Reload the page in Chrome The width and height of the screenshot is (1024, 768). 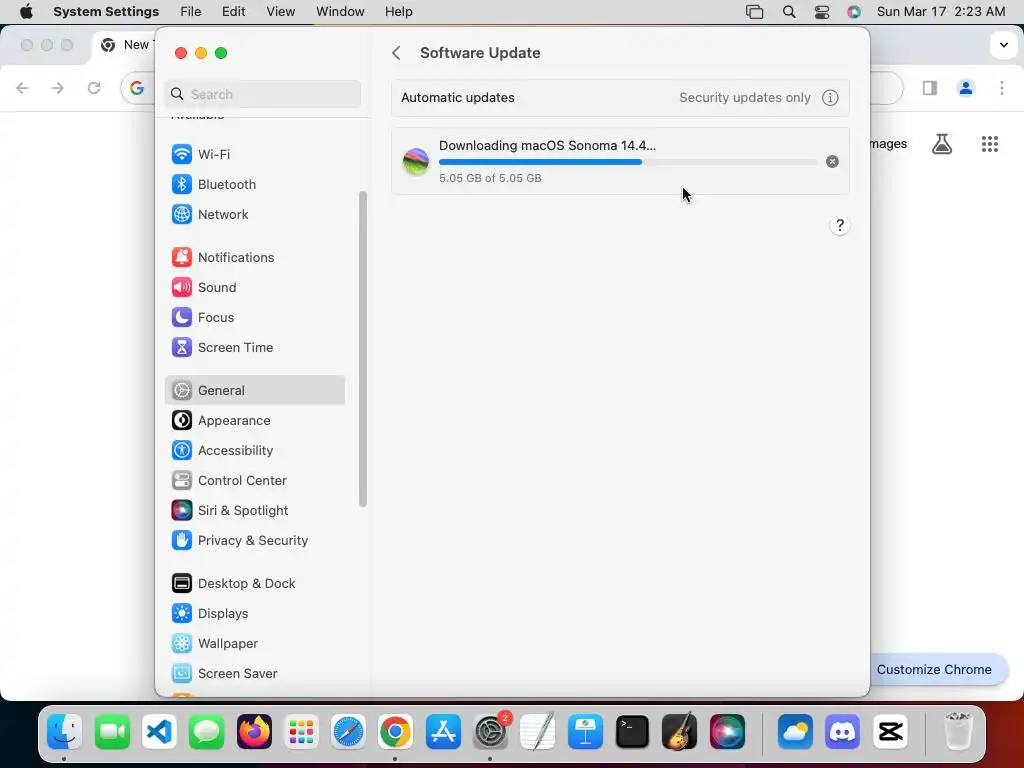point(94,88)
